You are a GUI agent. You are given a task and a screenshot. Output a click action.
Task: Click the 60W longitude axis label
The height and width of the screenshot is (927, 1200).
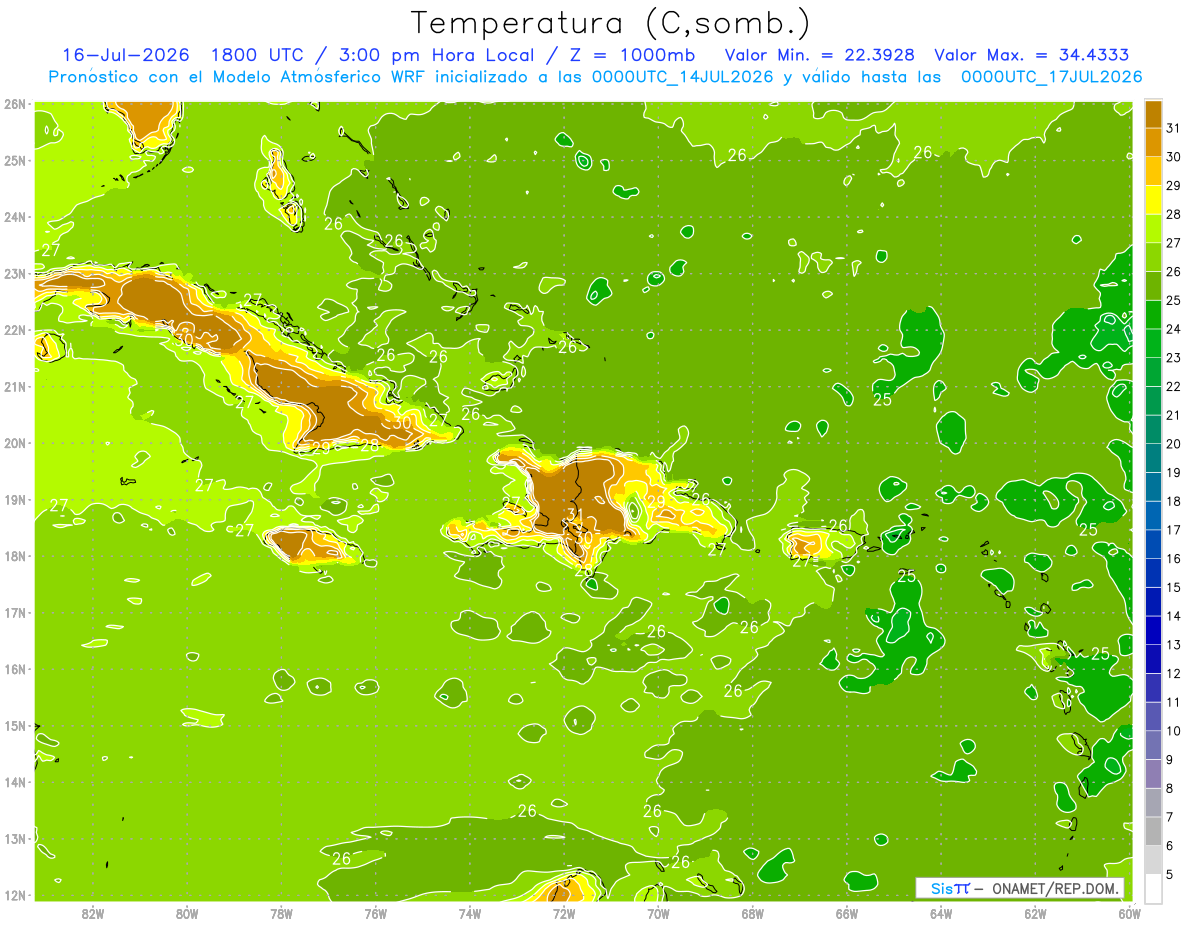click(1130, 913)
